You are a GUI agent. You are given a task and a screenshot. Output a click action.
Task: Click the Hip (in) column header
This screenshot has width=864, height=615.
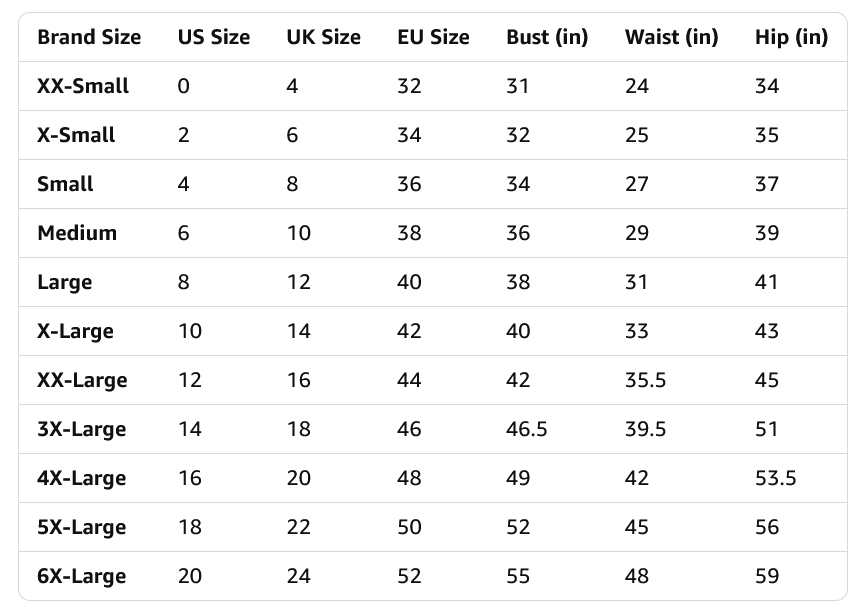point(791,37)
